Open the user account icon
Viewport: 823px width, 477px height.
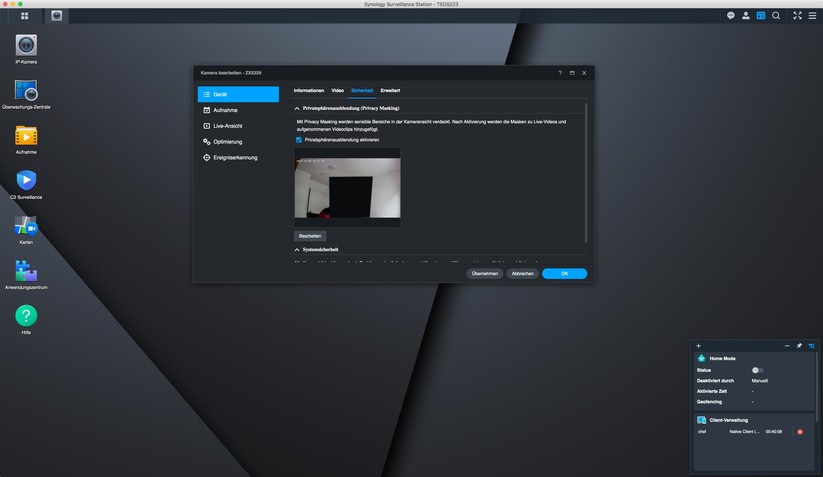[745, 16]
